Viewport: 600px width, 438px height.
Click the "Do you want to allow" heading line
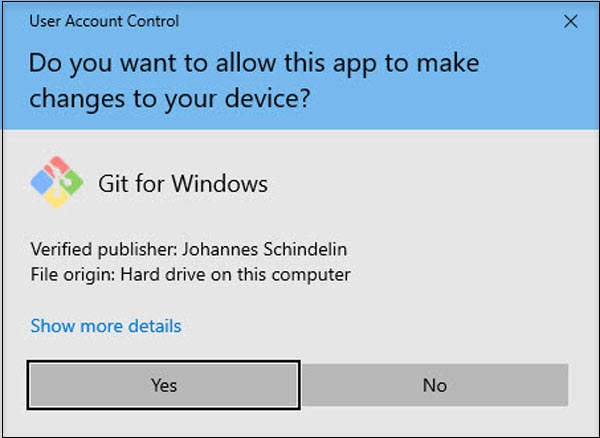(254, 64)
